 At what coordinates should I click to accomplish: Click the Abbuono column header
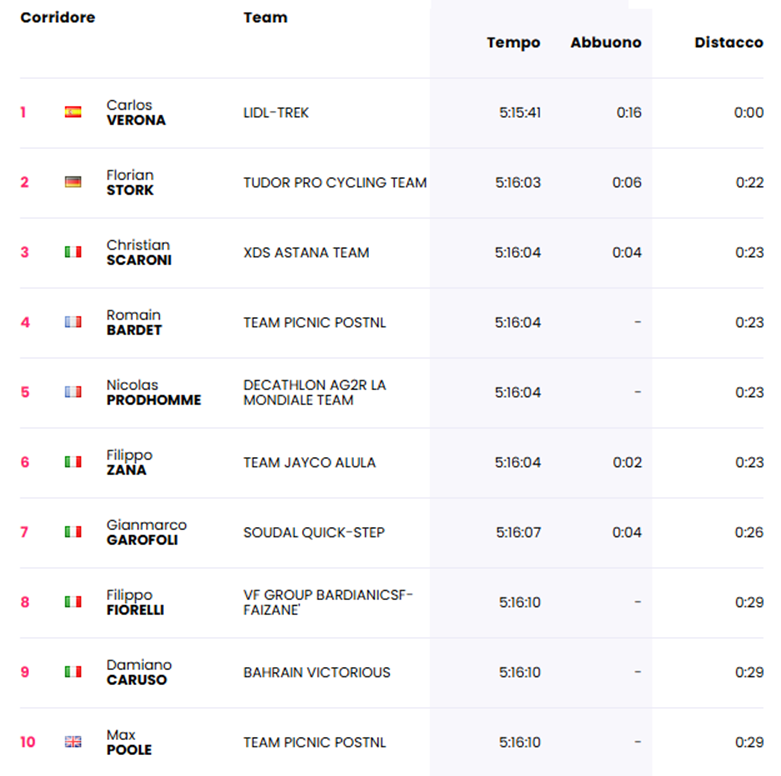coord(606,42)
